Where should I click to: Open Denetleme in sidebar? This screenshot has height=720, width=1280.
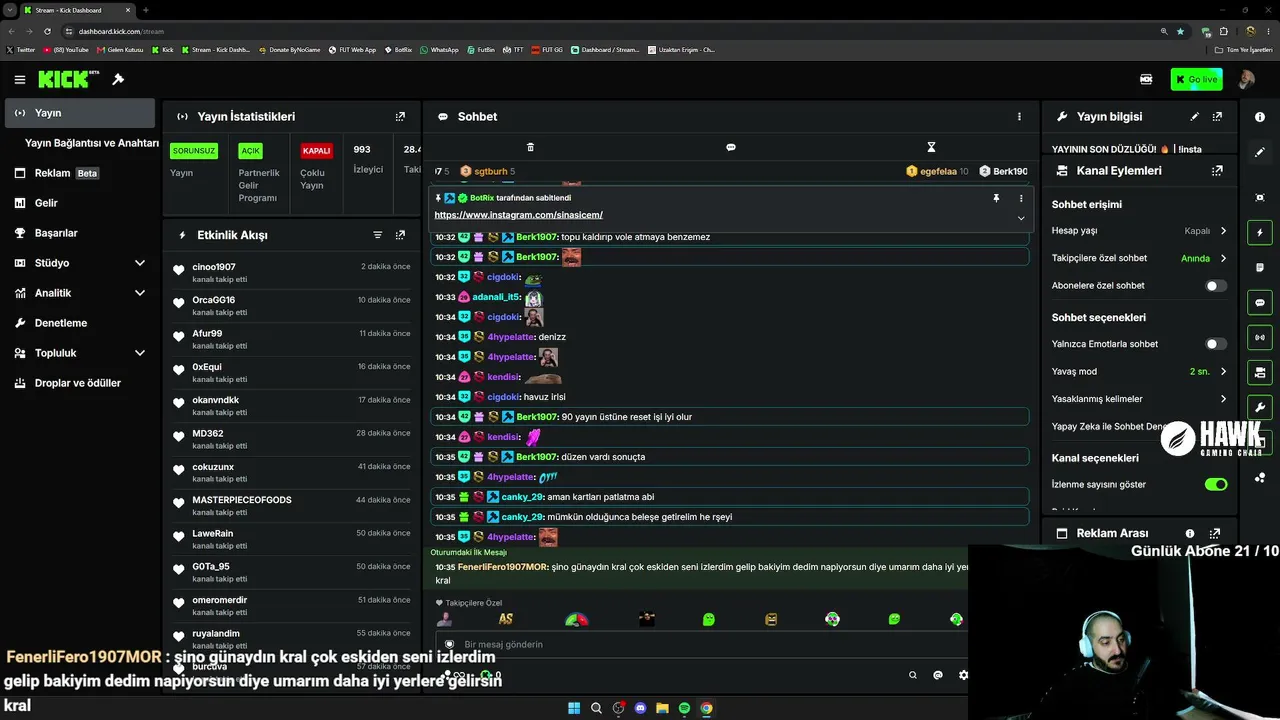point(80,323)
